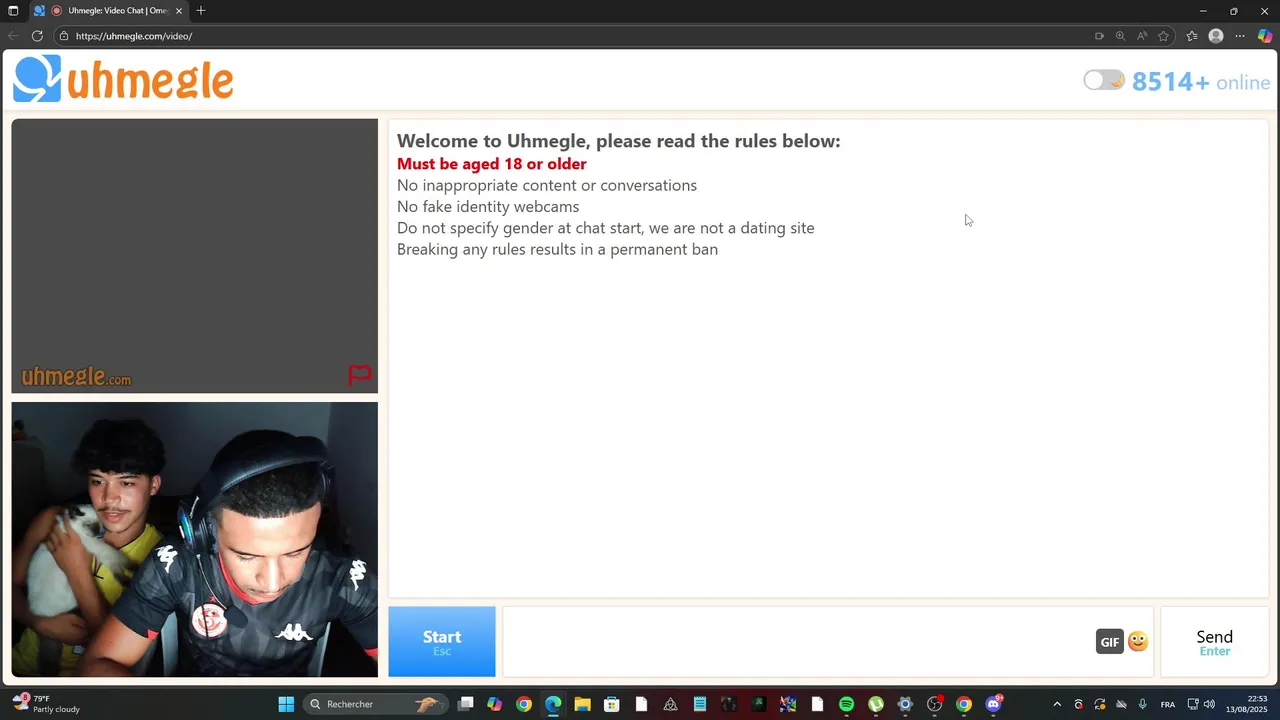Open Task View on taskbar
This screenshot has height=720, width=1280.
[465, 704]
